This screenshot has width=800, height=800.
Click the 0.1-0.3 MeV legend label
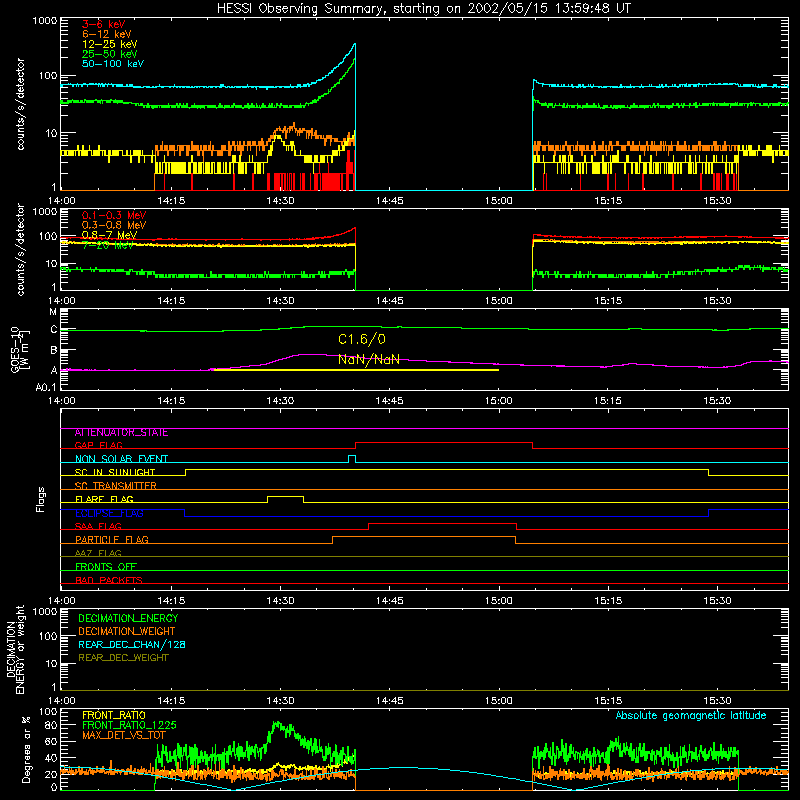pyautogui.click(x=114, y=215)
